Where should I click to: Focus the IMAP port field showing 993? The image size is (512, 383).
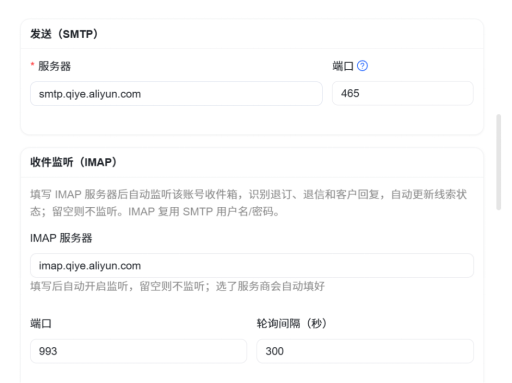(139, 351)
